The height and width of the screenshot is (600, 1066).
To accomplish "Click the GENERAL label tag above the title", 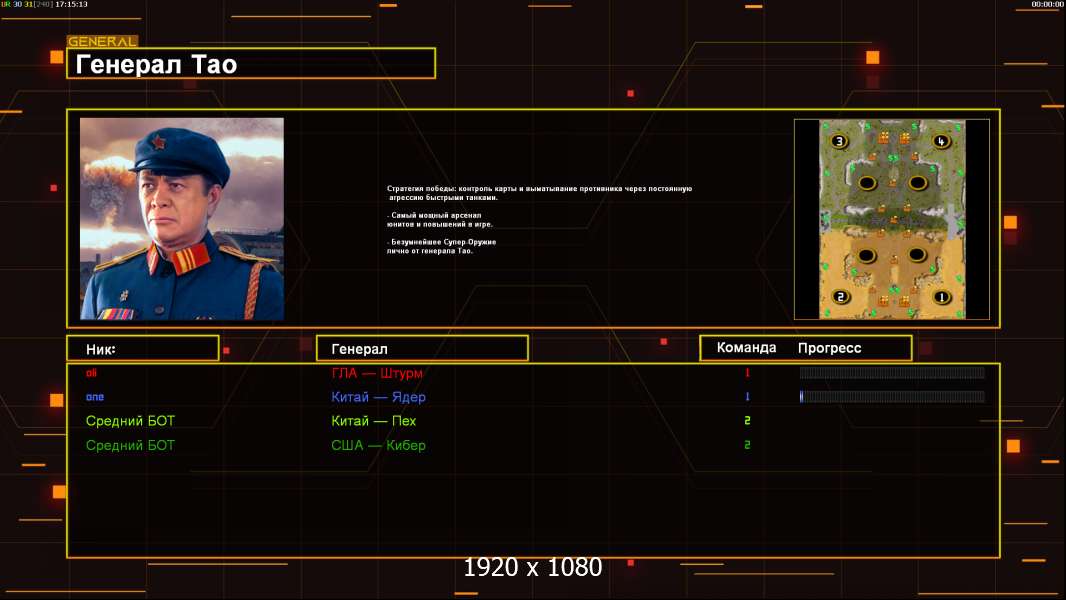I will (103, 41).
